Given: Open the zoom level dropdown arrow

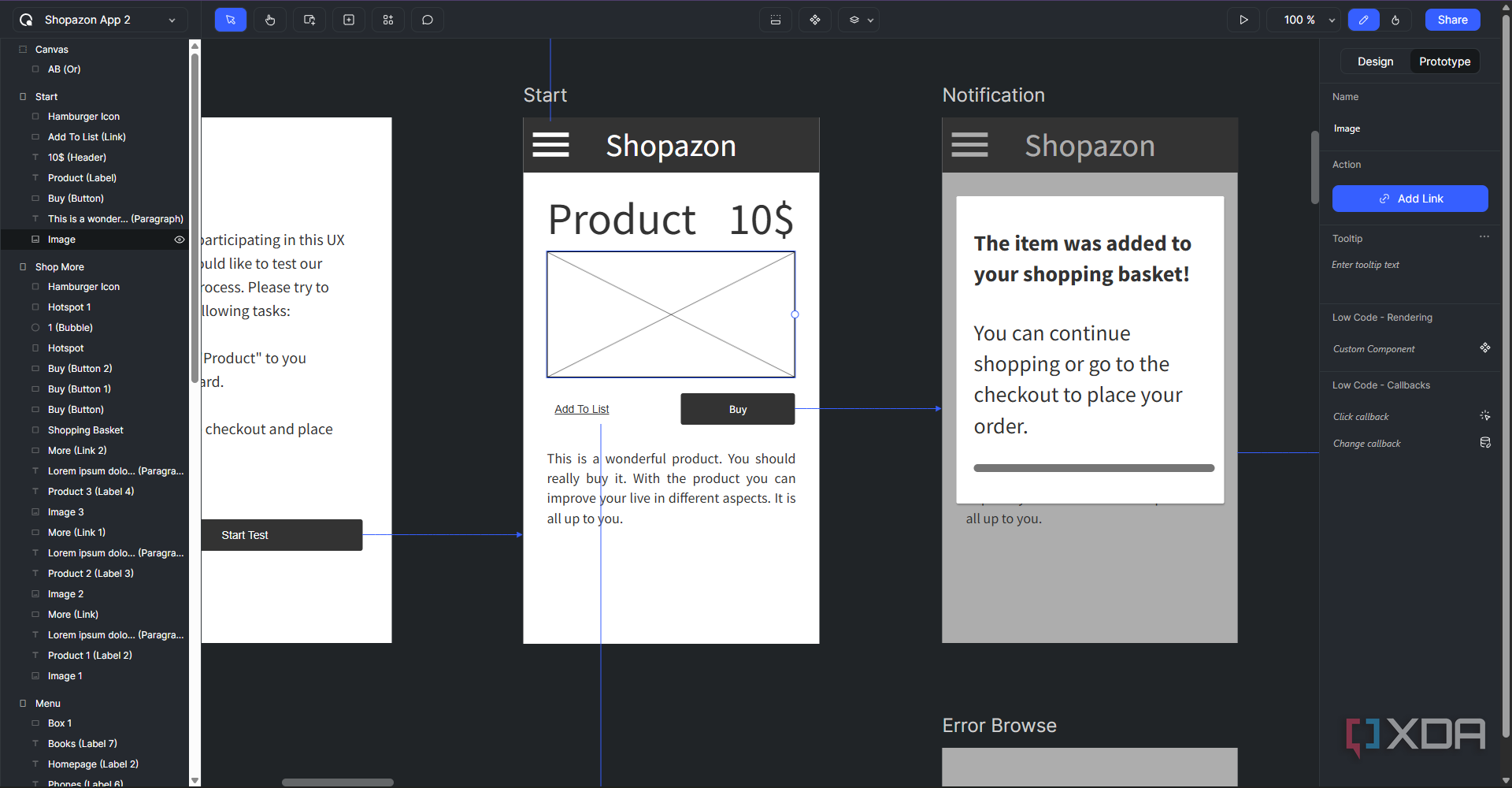Looking at the screenshot, I should 1332,20.
